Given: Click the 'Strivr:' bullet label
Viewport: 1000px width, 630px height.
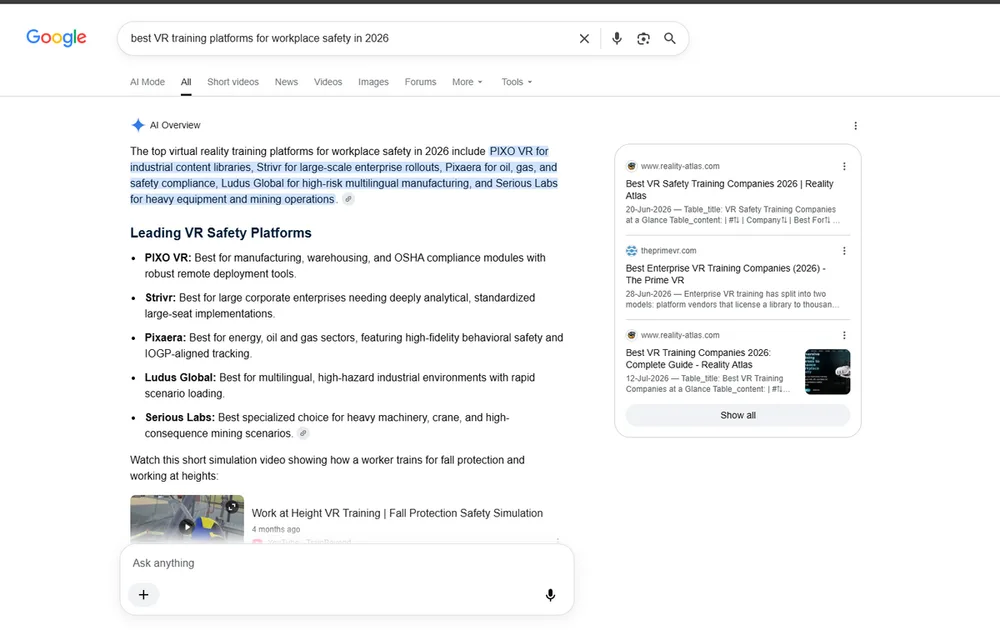Looking at the screenshot, I should coord(160,298).
